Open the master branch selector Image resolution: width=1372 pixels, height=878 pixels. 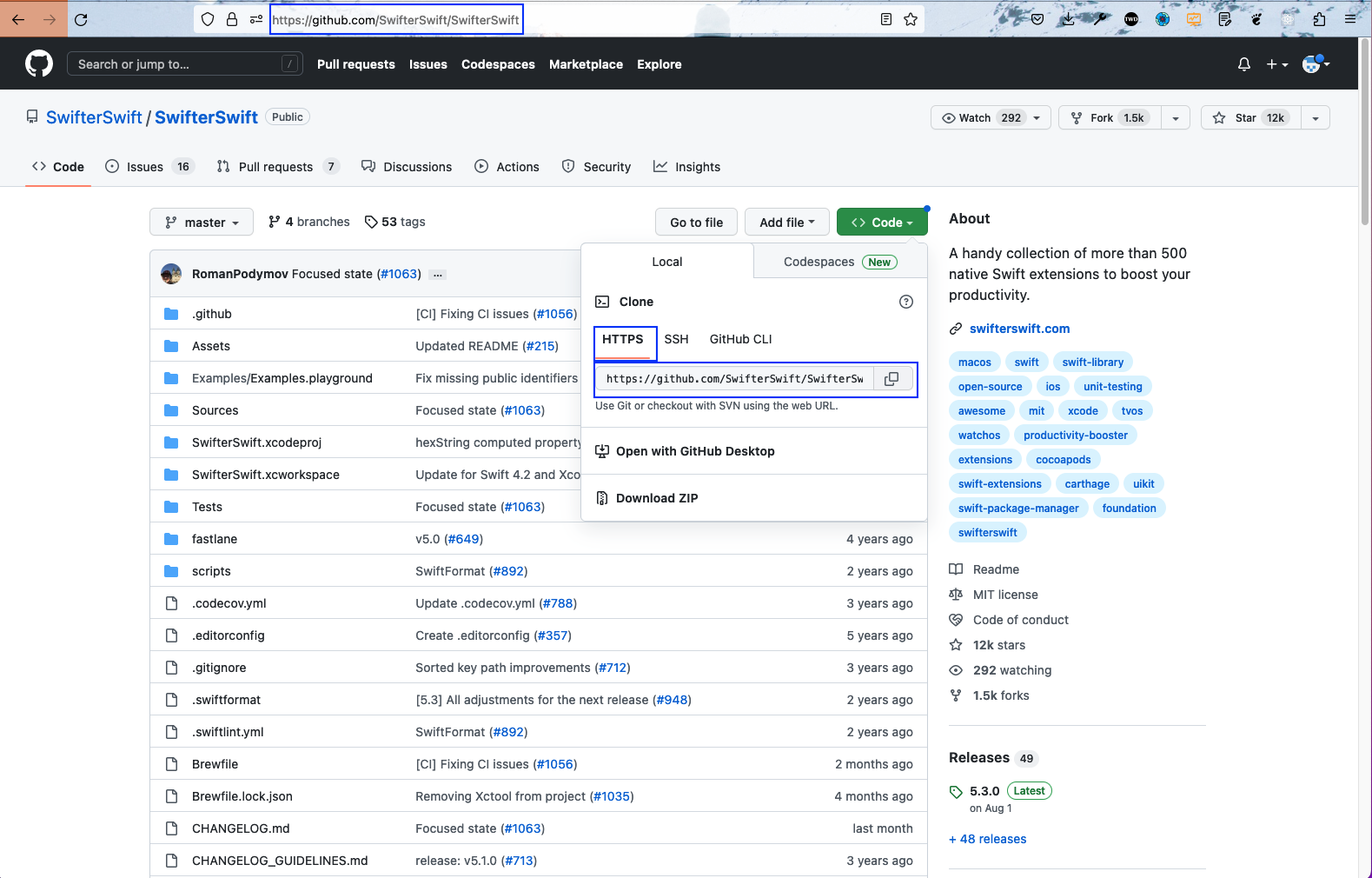pyautogui.click(x=202, y=222)
